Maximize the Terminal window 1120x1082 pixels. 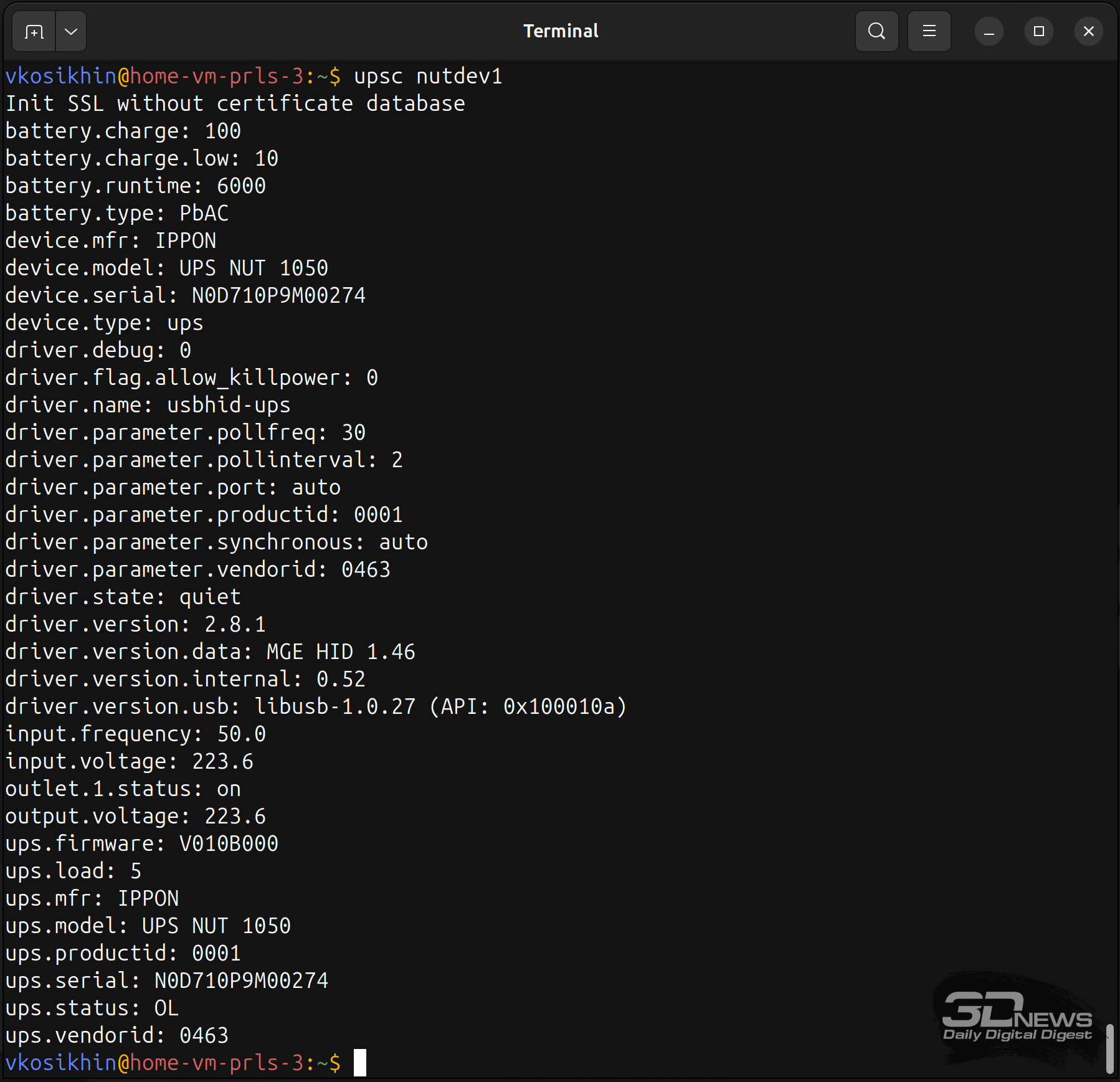click(1038, 31)
